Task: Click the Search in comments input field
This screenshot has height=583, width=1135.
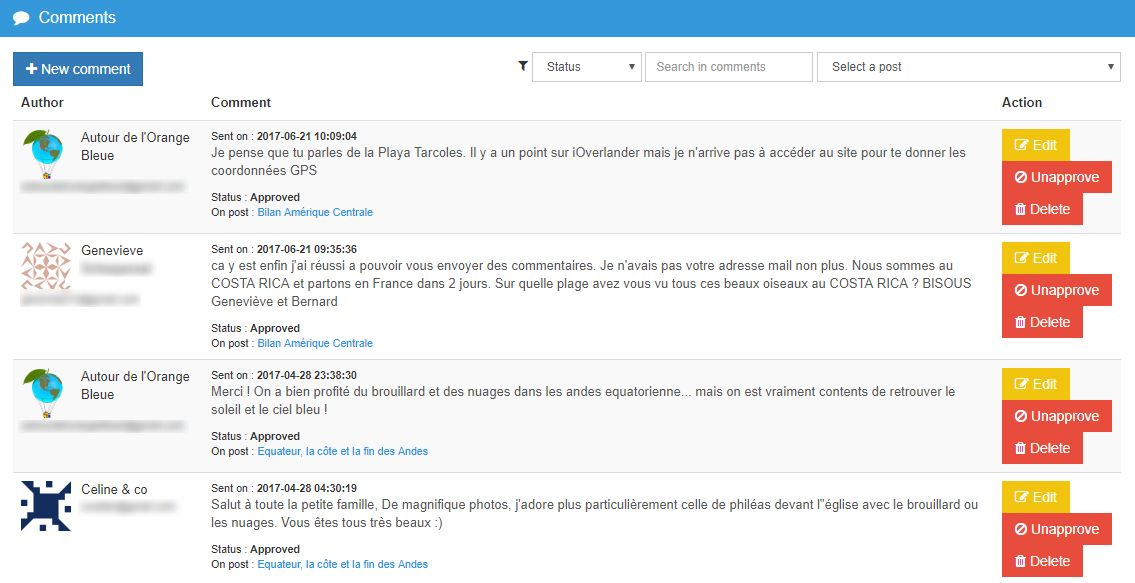Action: click(x=728, y=66)
